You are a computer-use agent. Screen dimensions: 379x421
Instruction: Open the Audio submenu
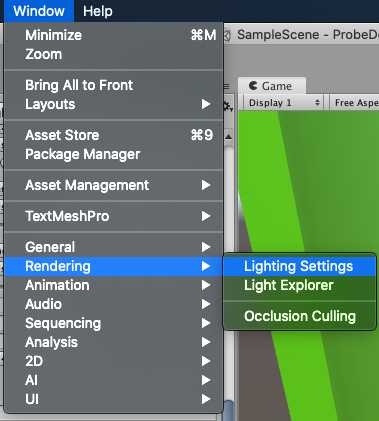coord(114,304)
